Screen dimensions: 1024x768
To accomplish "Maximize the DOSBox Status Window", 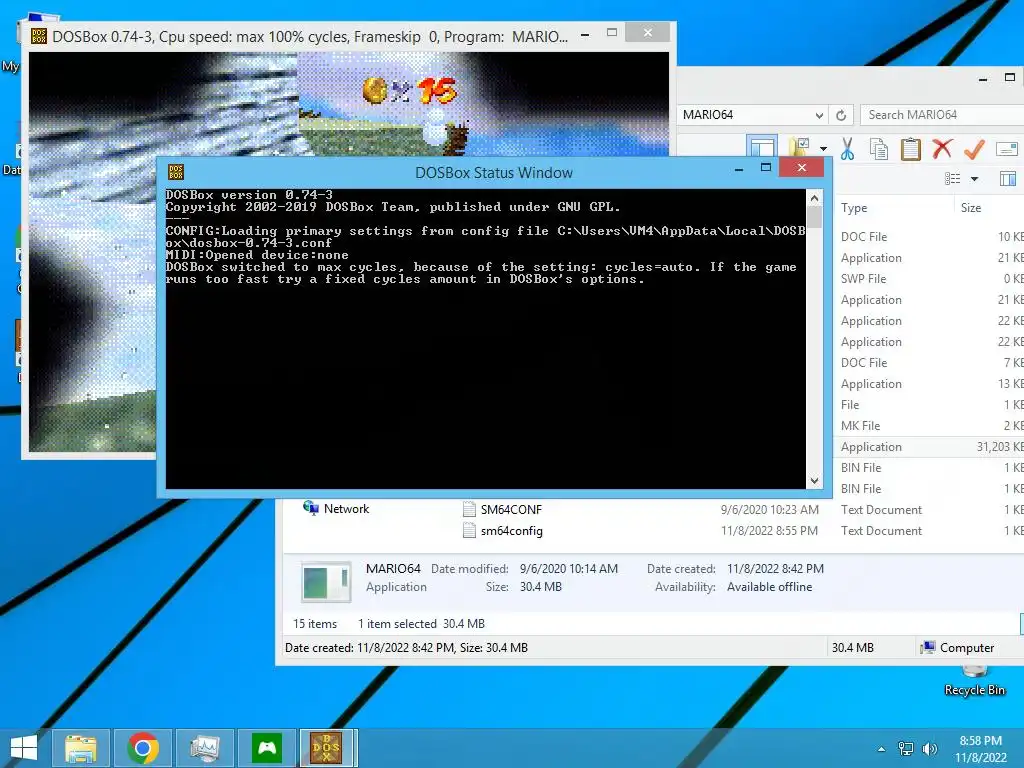I will click(766, 168).
